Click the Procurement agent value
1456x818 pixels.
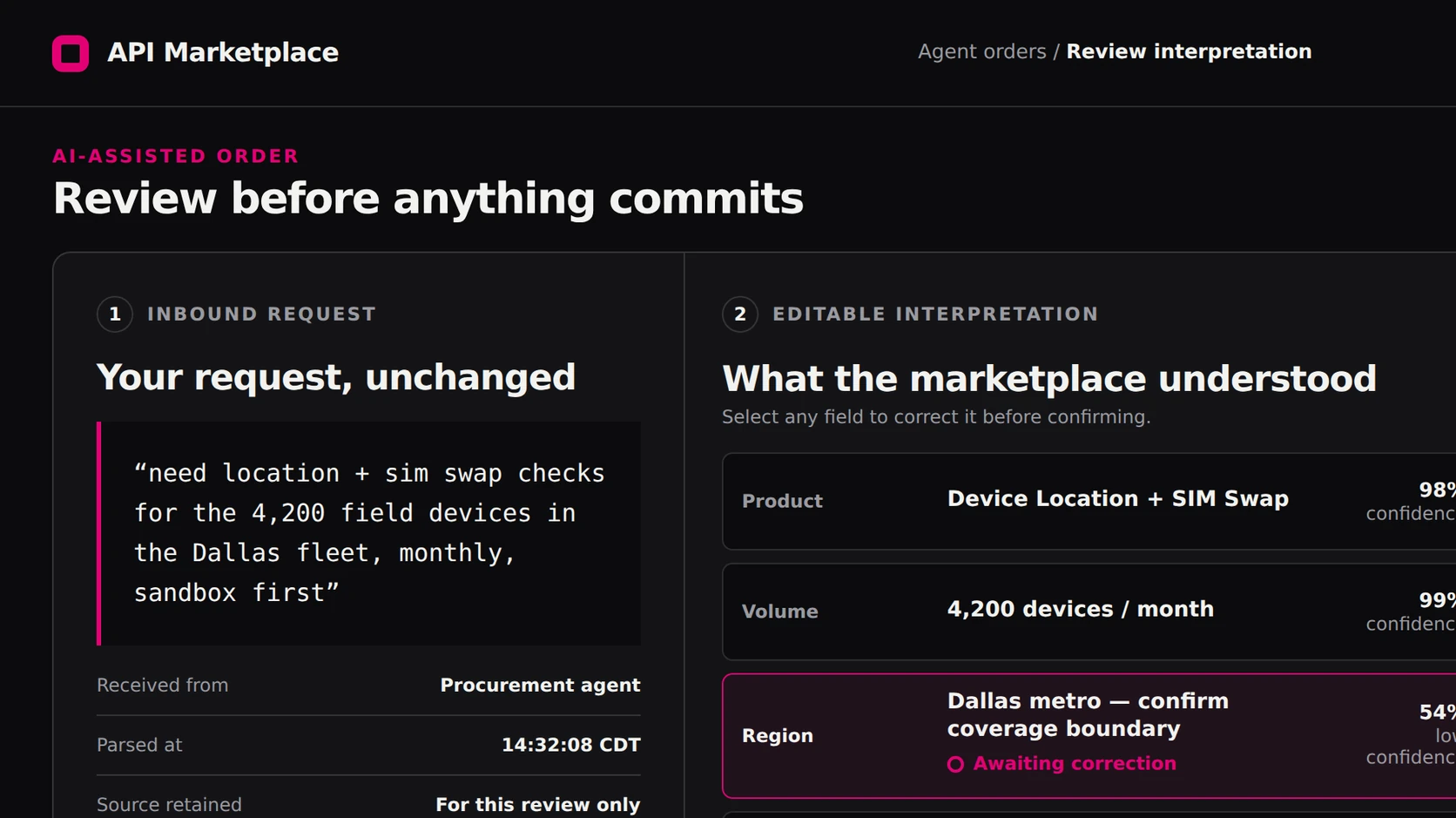tap(540, 686)
